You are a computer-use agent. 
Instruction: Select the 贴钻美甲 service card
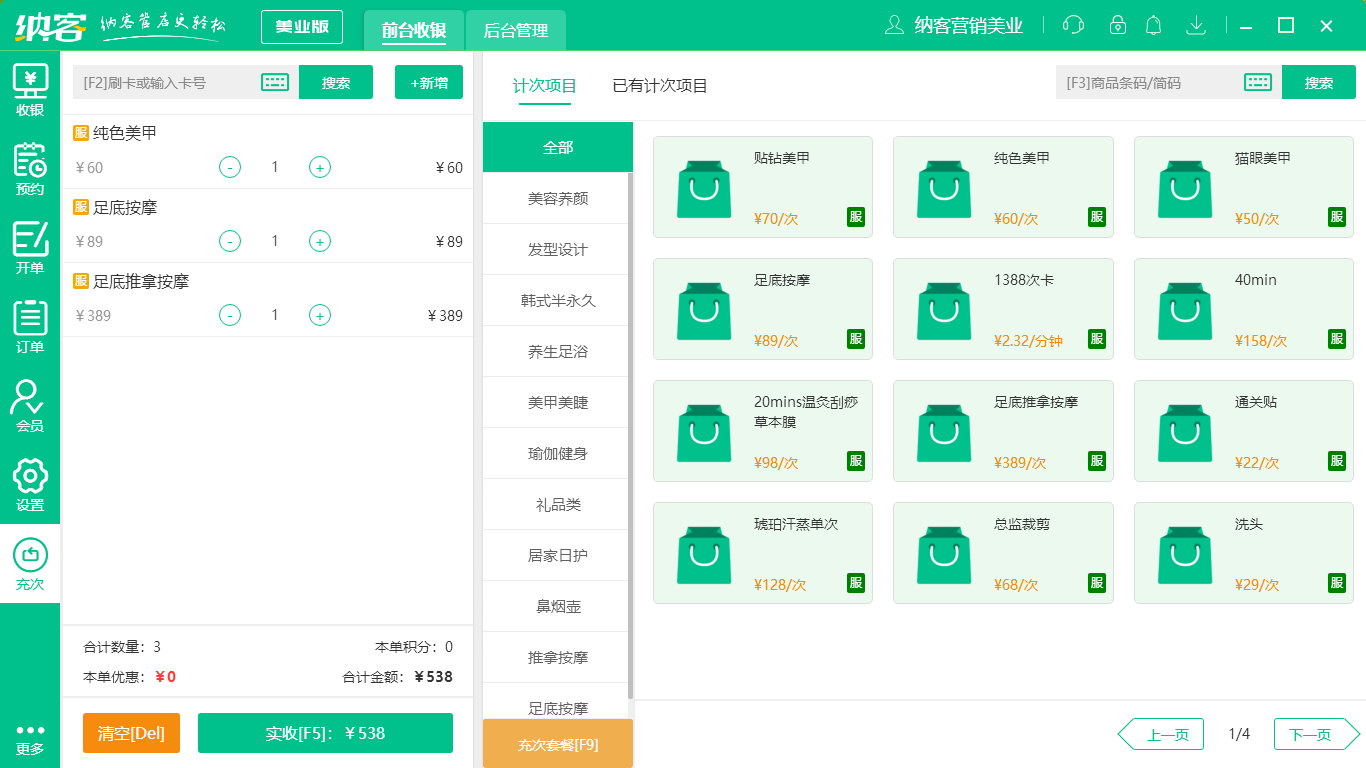click(x=762, y=187)
